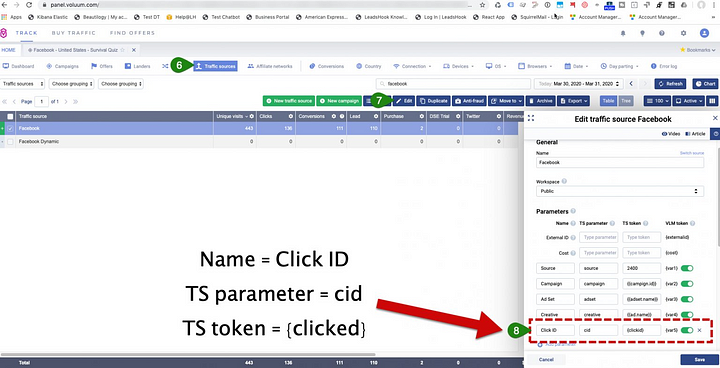Expand the Export dropdown
This screenshot has height=368, width=720.
(573, 101)
